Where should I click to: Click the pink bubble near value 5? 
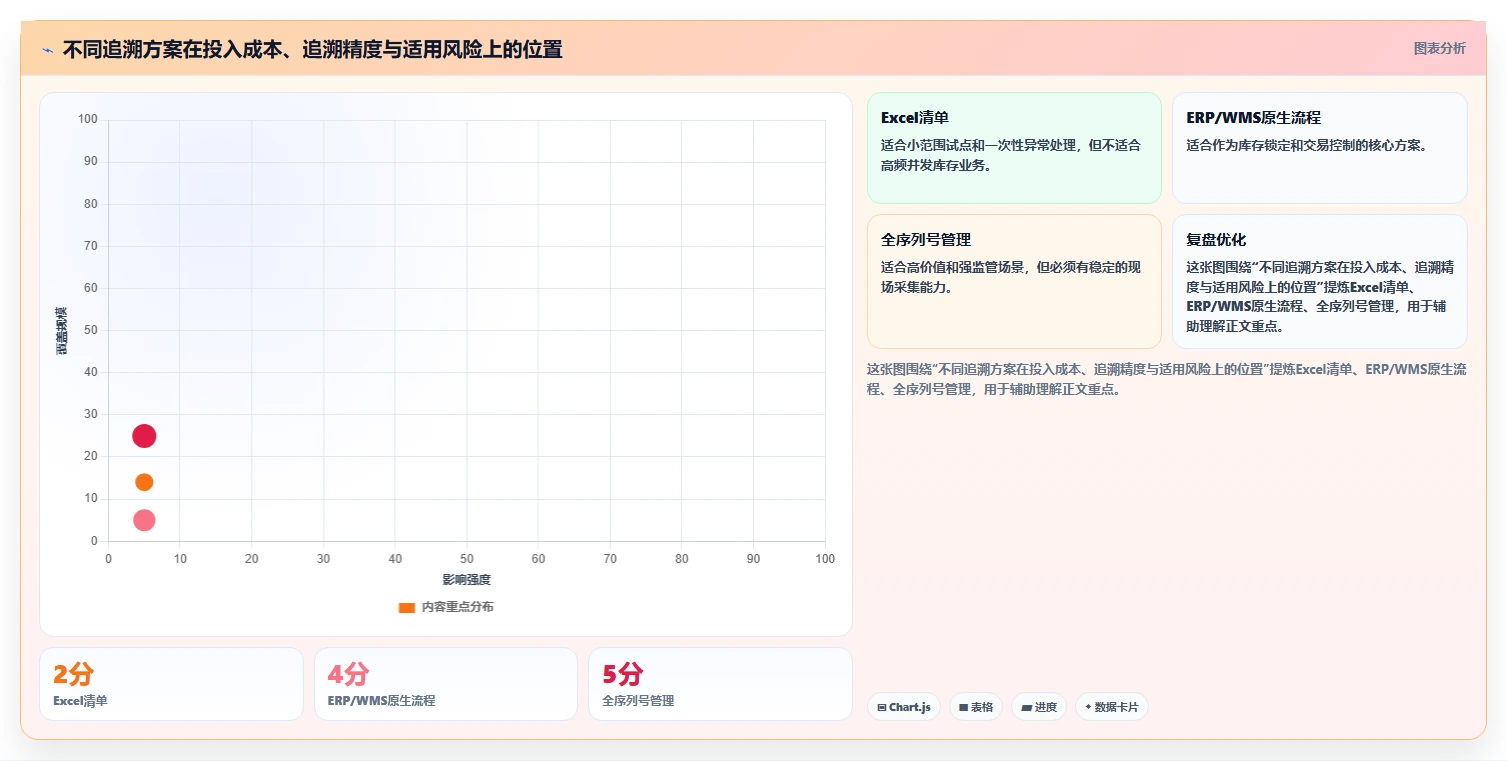144,520
